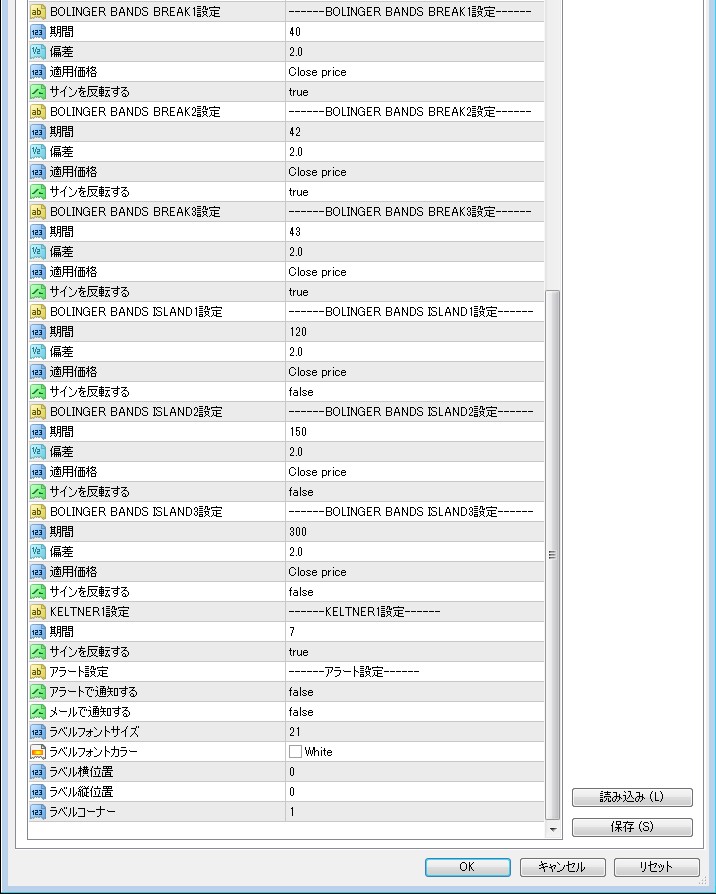716x894 pixels.
Task: Select 'Close price' value under ISLAND2 section
Action: (318, 472)
